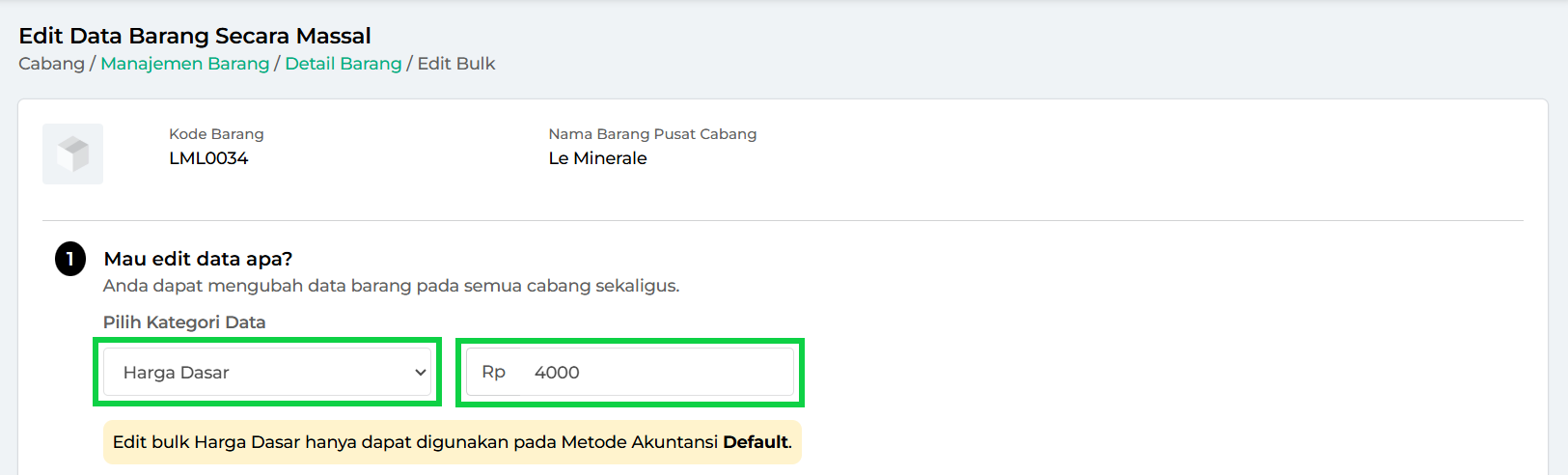The height and width of the screenshot is (475, 1568).
Task: Focus the price input showing 4000
Action: coord(656,373)
